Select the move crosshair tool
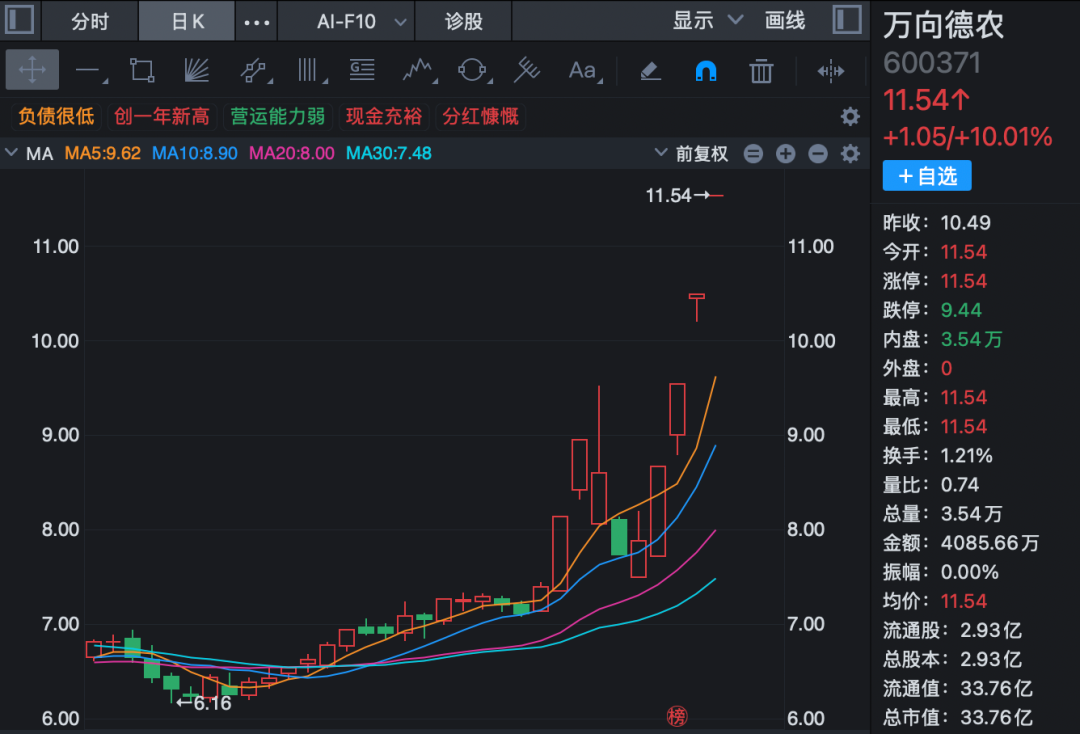Image resolution: width=1080 pixels, height=734 pixels. pos(32,70)
